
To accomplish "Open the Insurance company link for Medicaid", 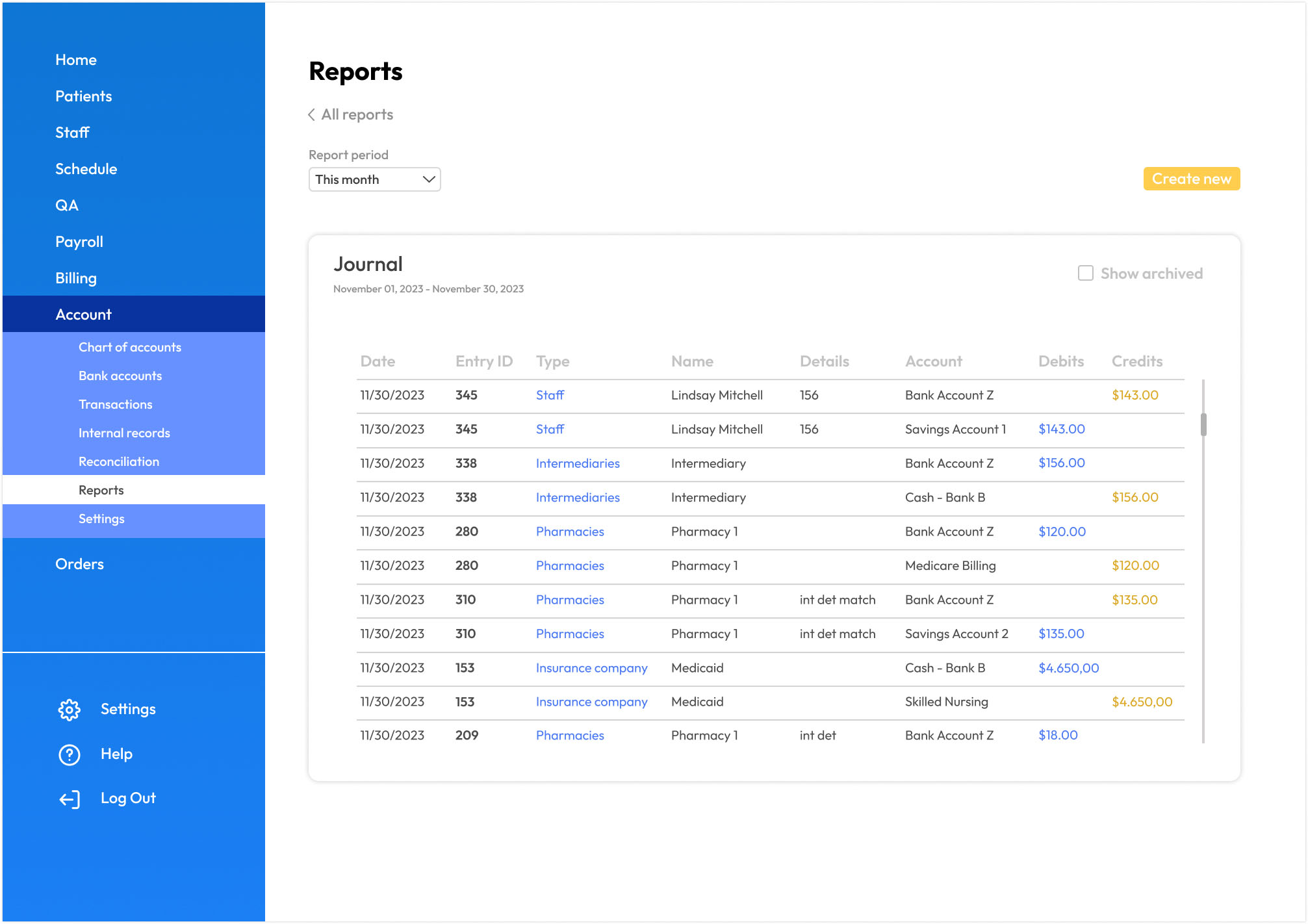I will [591, 668].
